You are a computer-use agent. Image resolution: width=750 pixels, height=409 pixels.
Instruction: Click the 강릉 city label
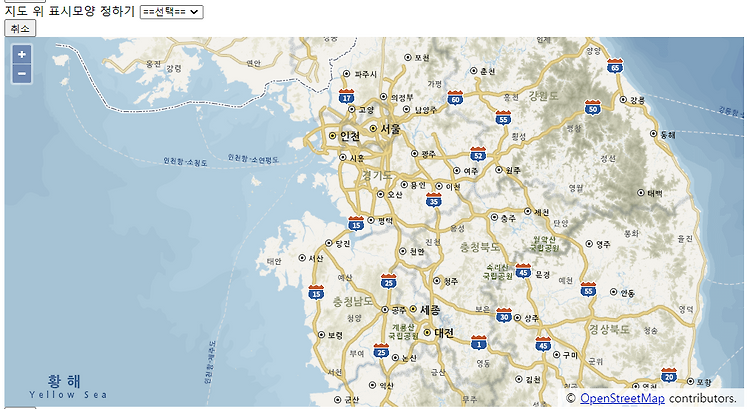tap(638, 100)
